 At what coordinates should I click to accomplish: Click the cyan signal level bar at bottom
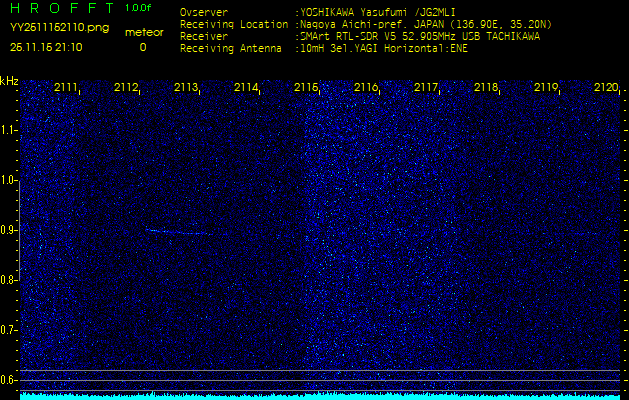coord(320,396)
